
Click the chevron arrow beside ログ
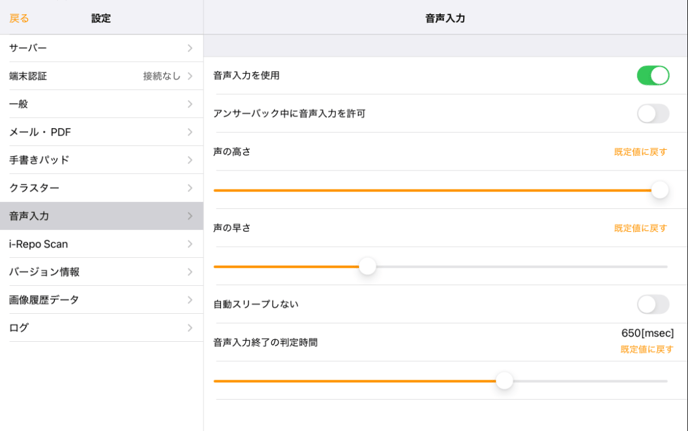pyautogui.click(x=190, y=328)
